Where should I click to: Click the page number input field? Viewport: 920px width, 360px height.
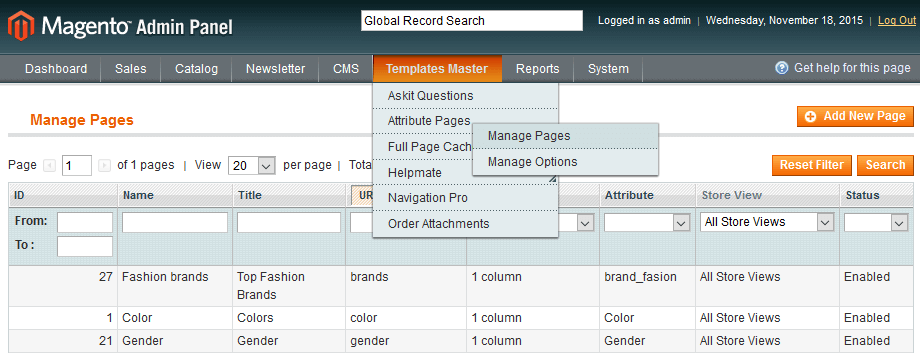[77, 166]
